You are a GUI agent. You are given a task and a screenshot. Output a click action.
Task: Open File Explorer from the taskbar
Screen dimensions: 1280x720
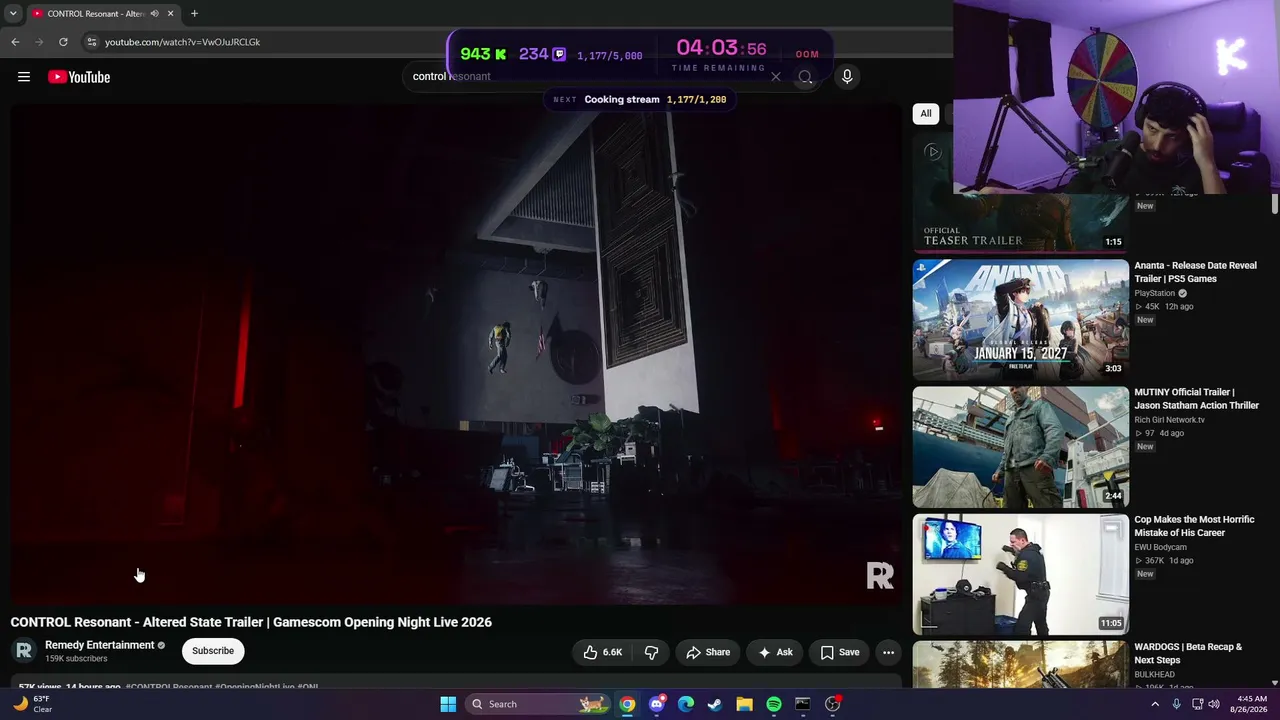[x=744, y=704]
